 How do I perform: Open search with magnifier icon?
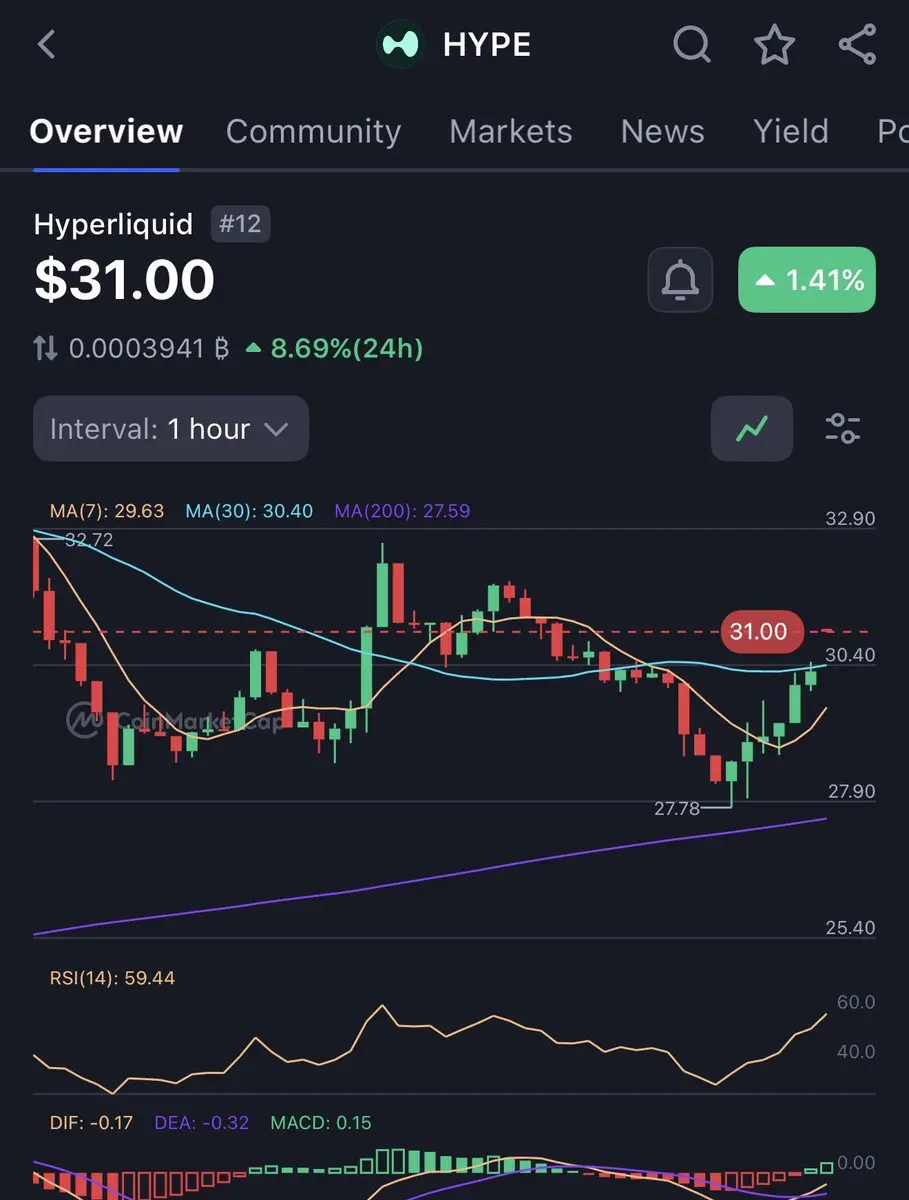point(691,45)
